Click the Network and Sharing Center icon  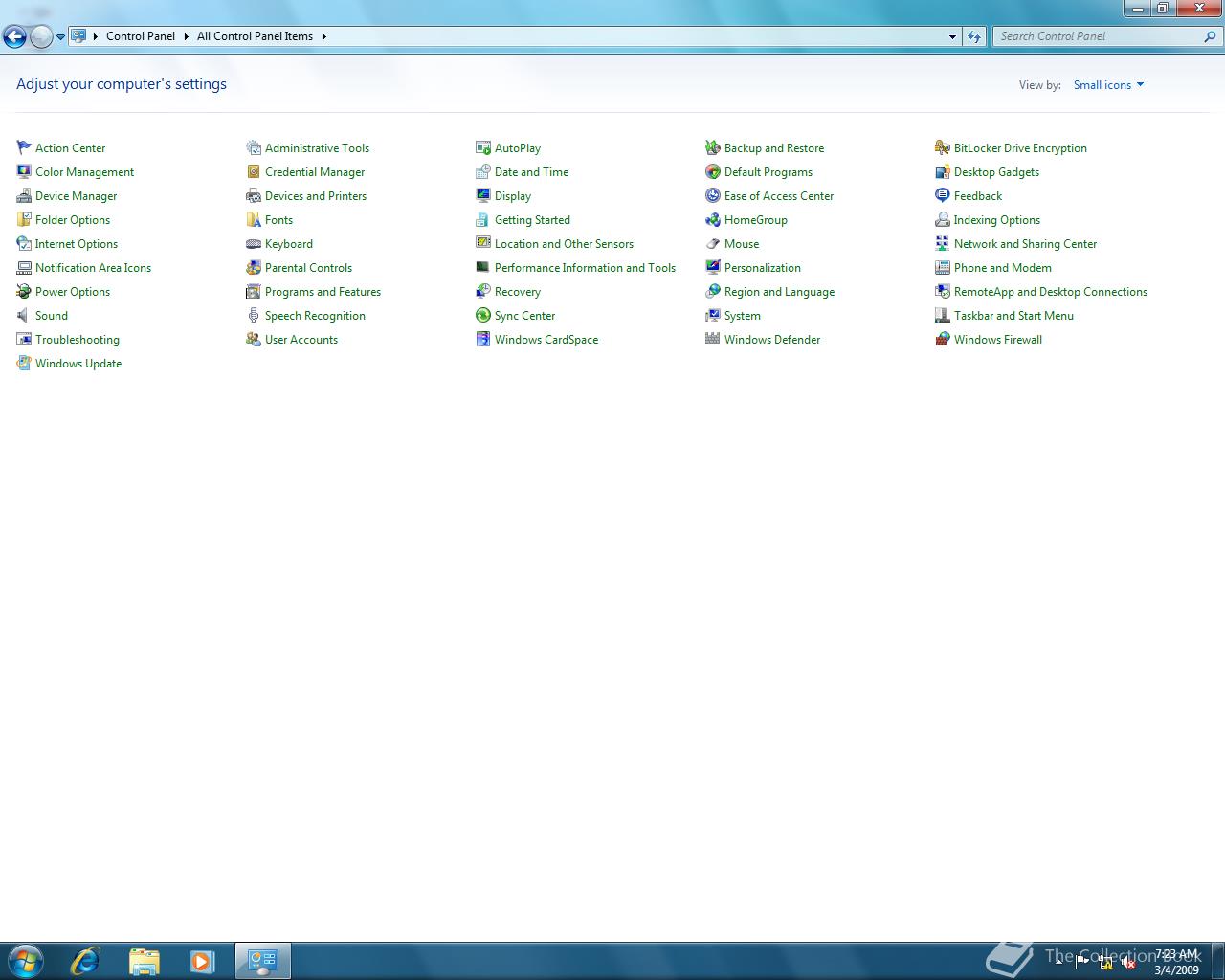[943, 243]
